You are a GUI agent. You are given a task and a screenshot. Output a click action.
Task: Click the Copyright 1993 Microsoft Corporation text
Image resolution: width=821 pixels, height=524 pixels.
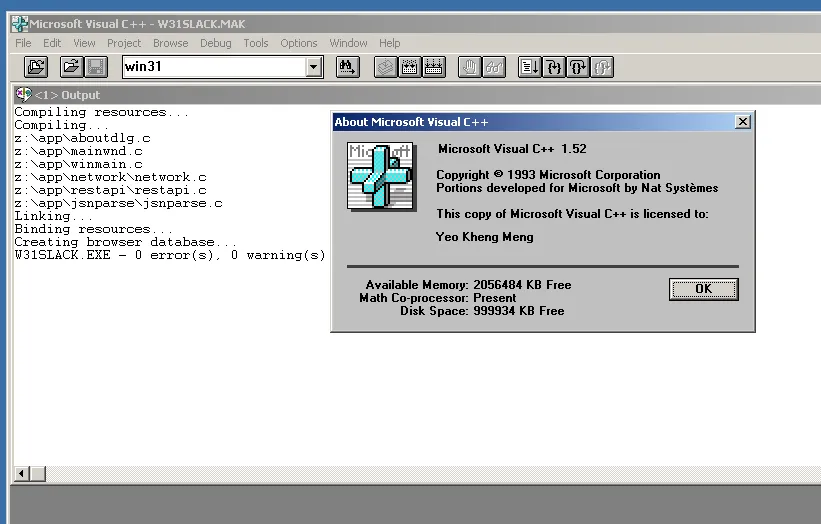548,175
